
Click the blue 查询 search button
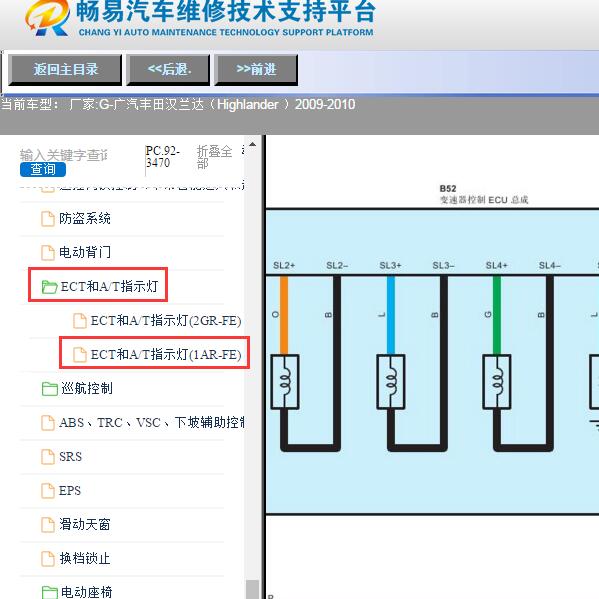click(x=43, y=169)
